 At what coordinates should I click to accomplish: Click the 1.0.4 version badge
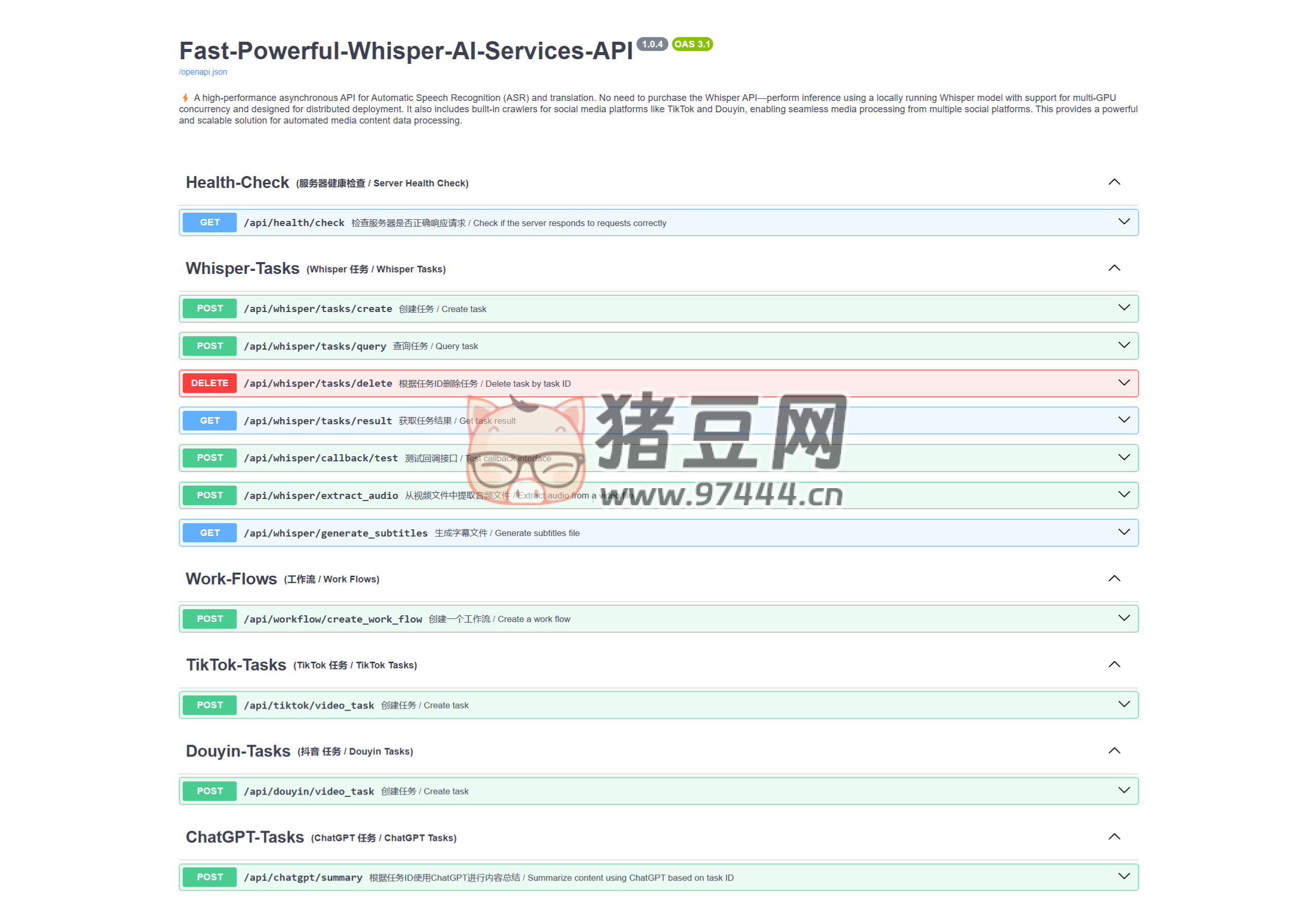(x=653, y=44)
